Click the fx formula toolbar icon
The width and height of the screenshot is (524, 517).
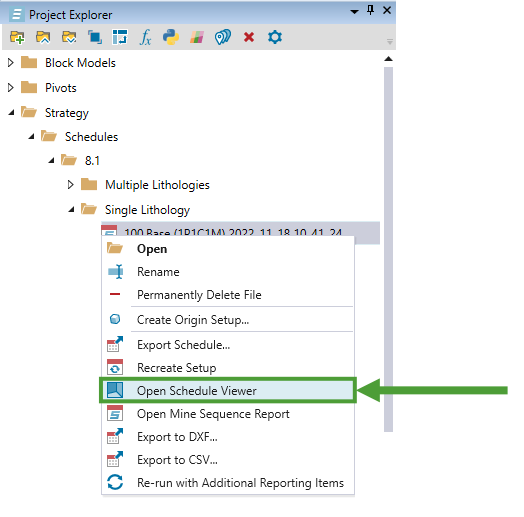145,37
